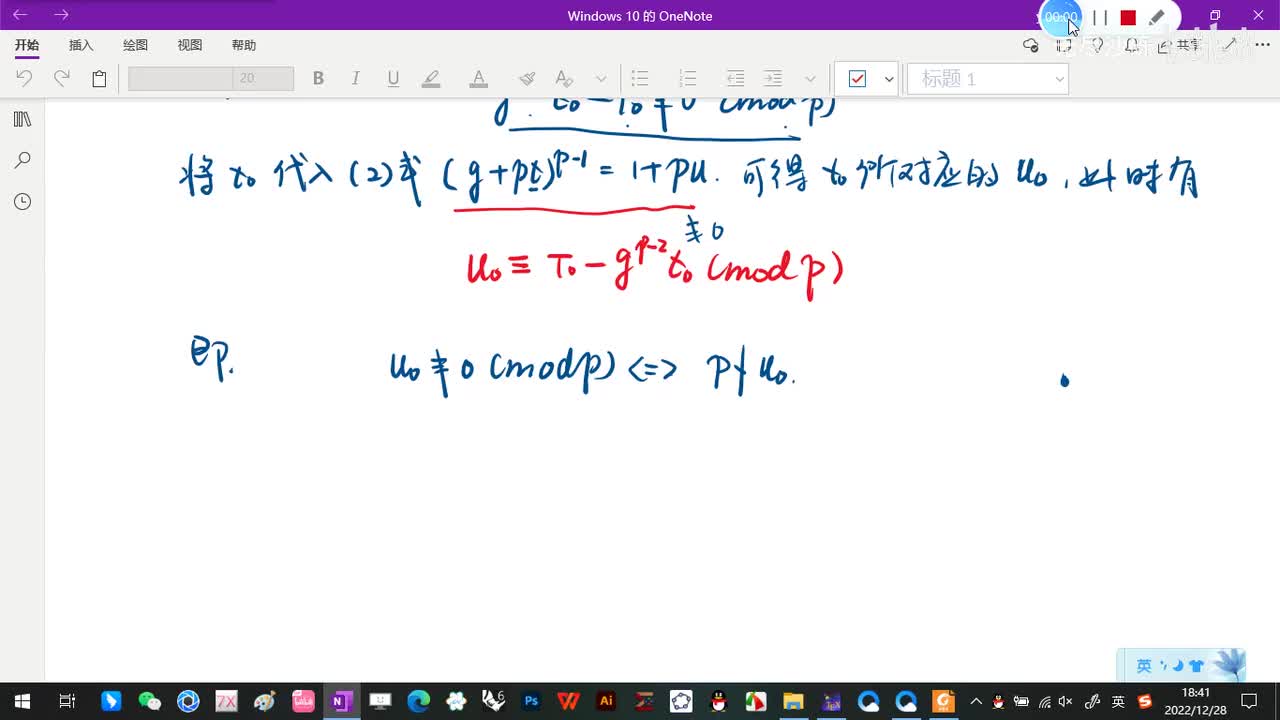Open File Explorer from the taskbar
The height and width of the screenshot is (720, 1280).
793,701
